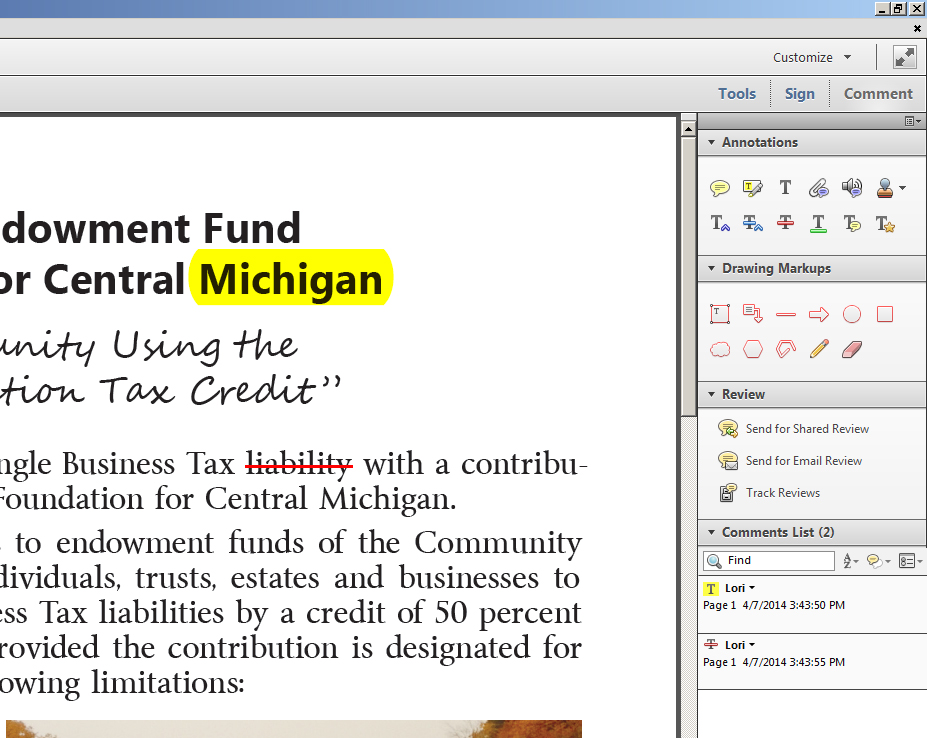Screen dimensions: 927x738
Task: Pick the Pencil drawing tool
Action: (x=819, y=349)
